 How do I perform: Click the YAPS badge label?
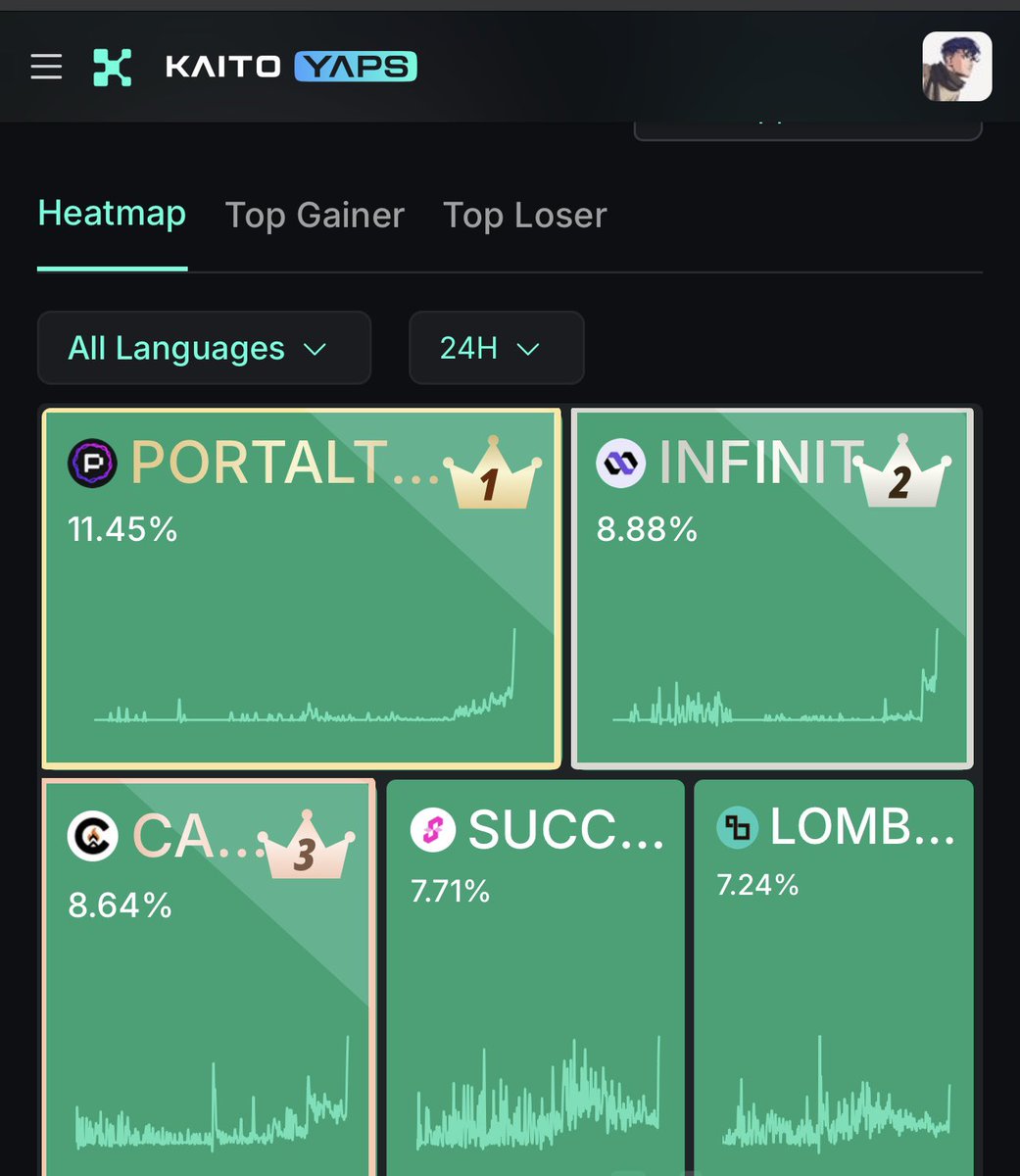click(356, 67)
